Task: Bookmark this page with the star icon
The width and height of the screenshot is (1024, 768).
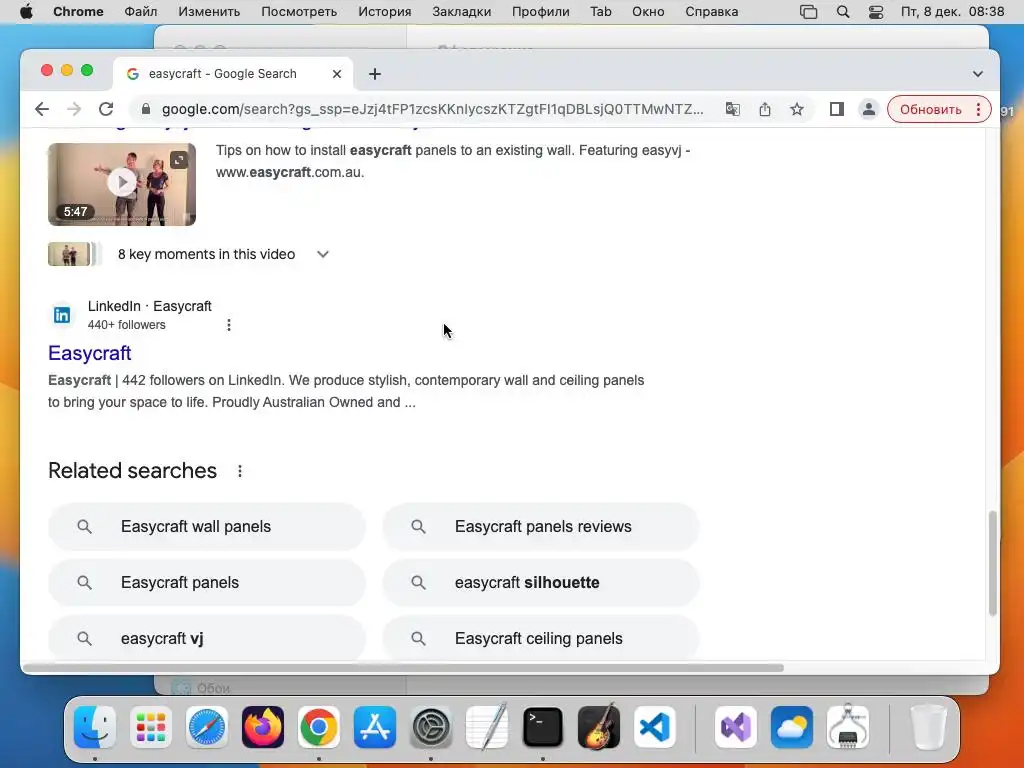Action: coord(797,109)
